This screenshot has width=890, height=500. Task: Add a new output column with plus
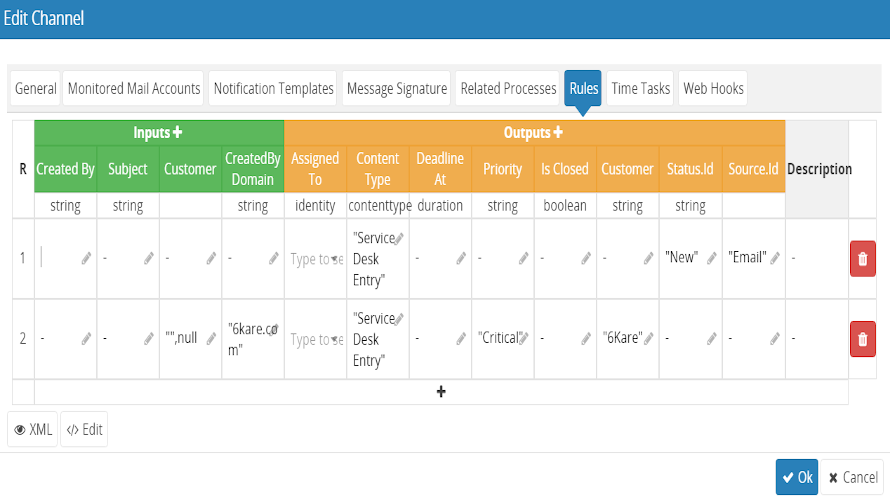(x=558, y=132)
